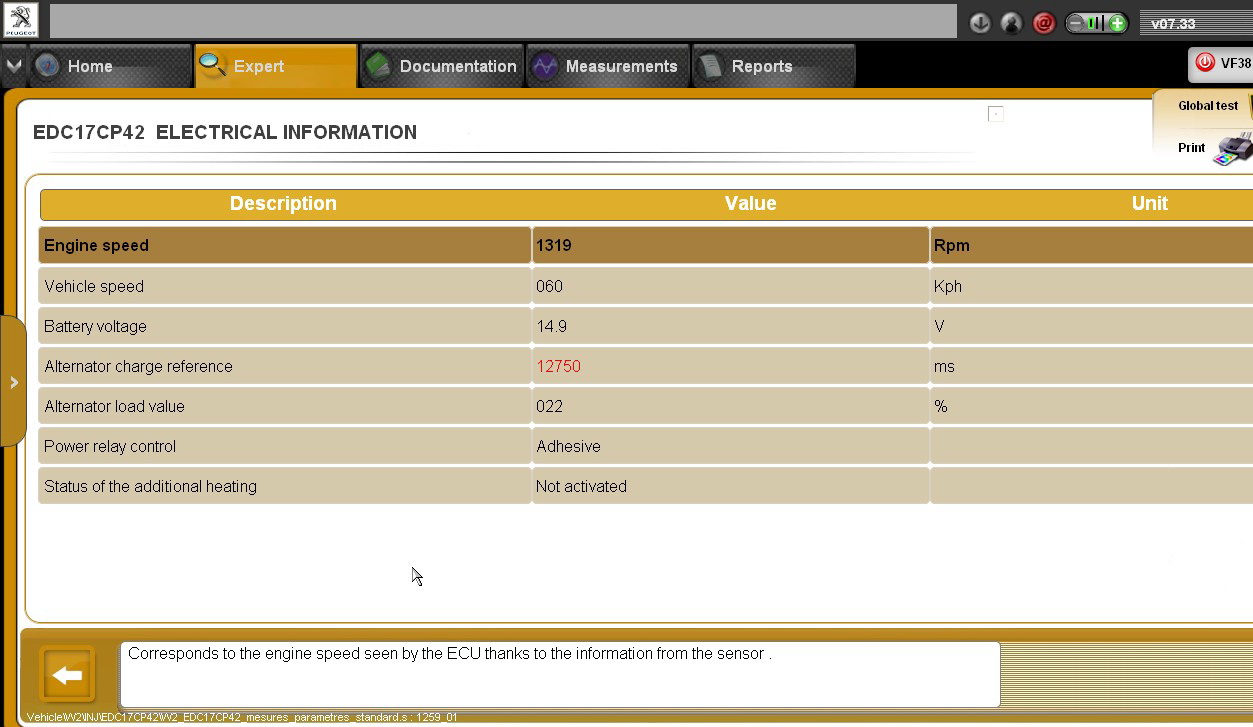Click the Value column header
This screenshot has width=1253, height=727.
coord(750,203)
